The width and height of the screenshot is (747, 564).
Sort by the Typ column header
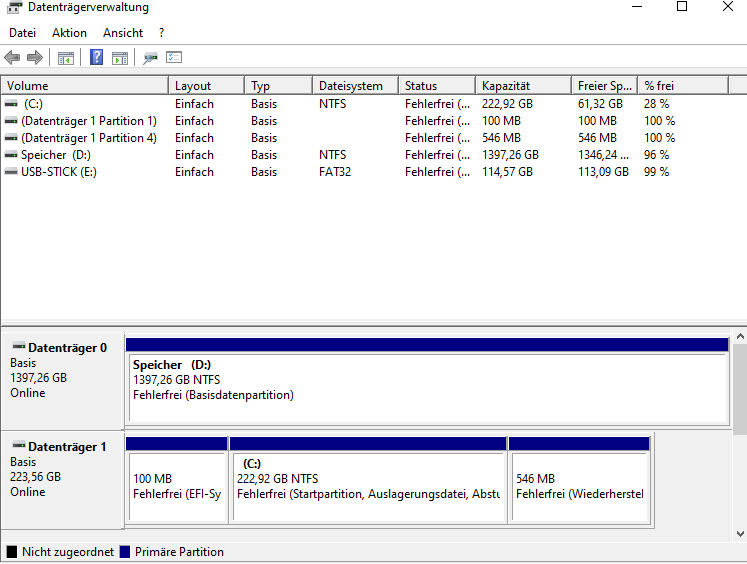point(279,86)
